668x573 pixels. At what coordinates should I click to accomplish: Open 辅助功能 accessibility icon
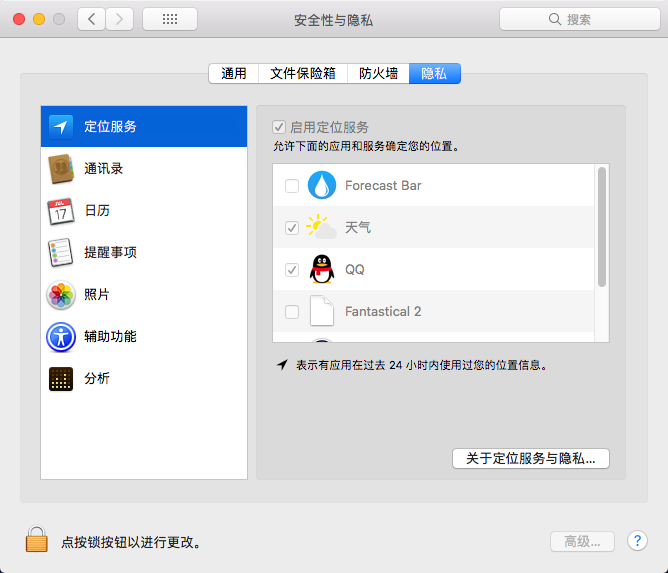click(x=61, y=337)
